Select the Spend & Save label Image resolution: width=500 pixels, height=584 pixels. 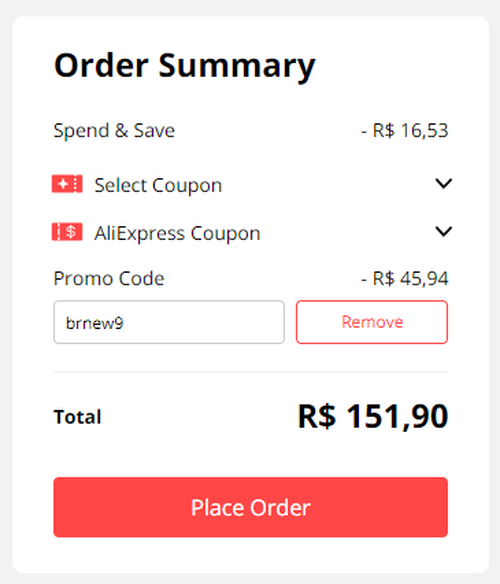click(x=114, y=130)
